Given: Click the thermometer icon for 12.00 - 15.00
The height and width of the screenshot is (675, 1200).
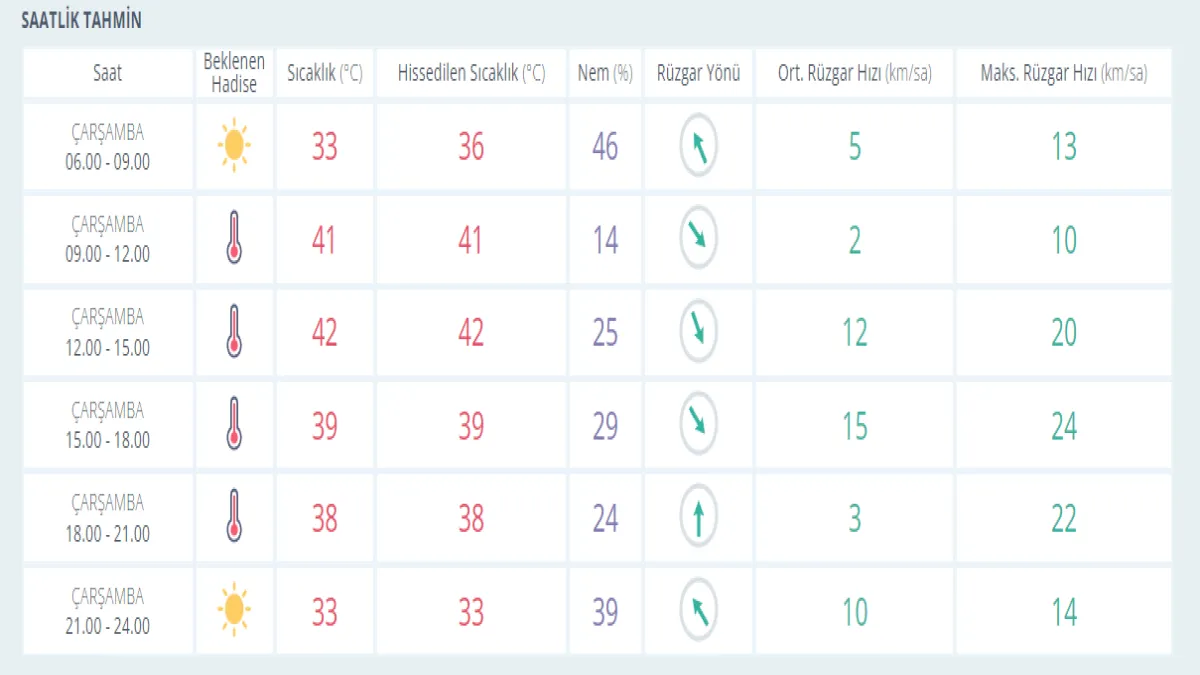Looking at the screenshot, I should click(x=234, y=332).
